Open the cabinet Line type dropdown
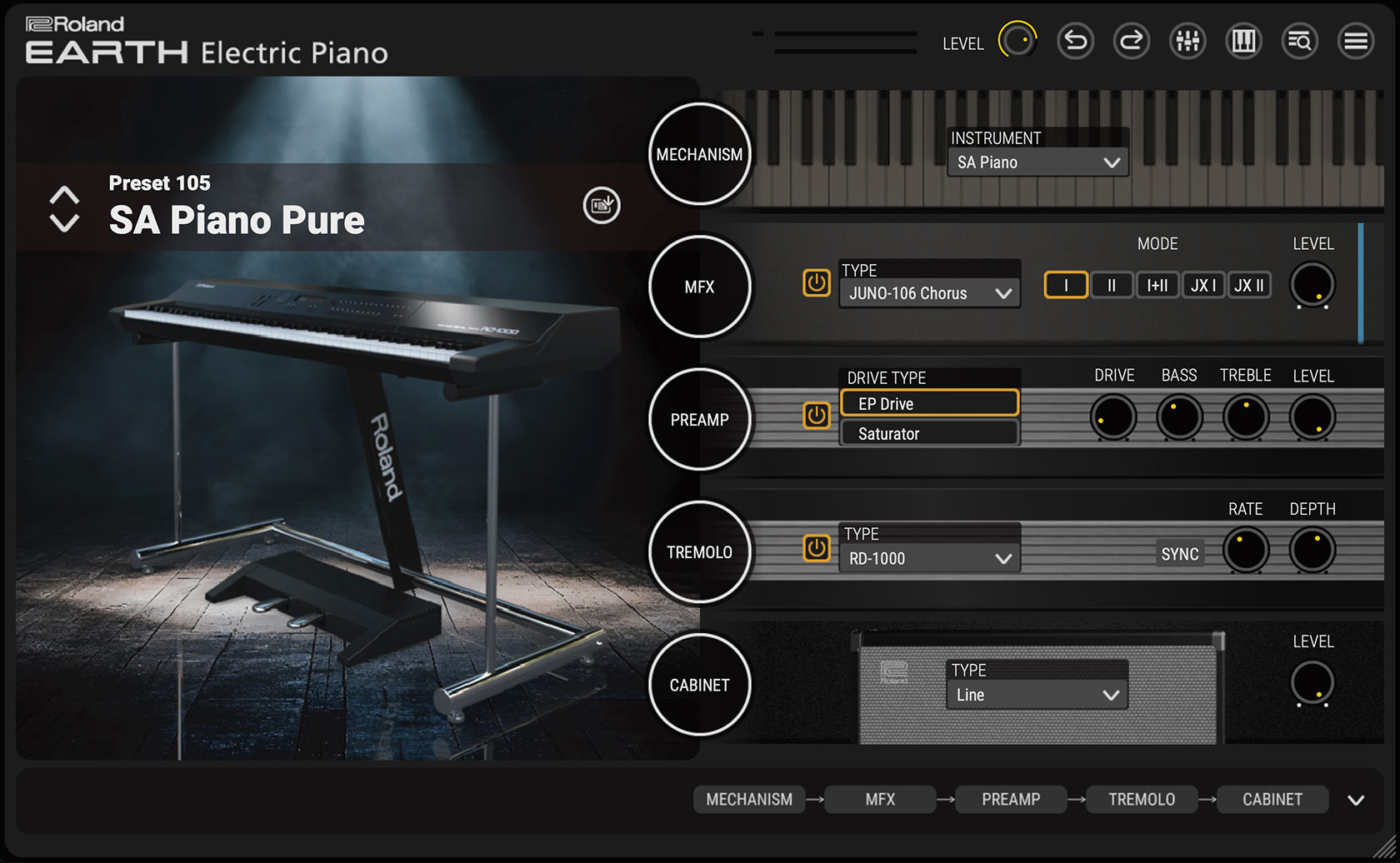The height and width of the screenshot is (863, 1400). [1037, 695]
